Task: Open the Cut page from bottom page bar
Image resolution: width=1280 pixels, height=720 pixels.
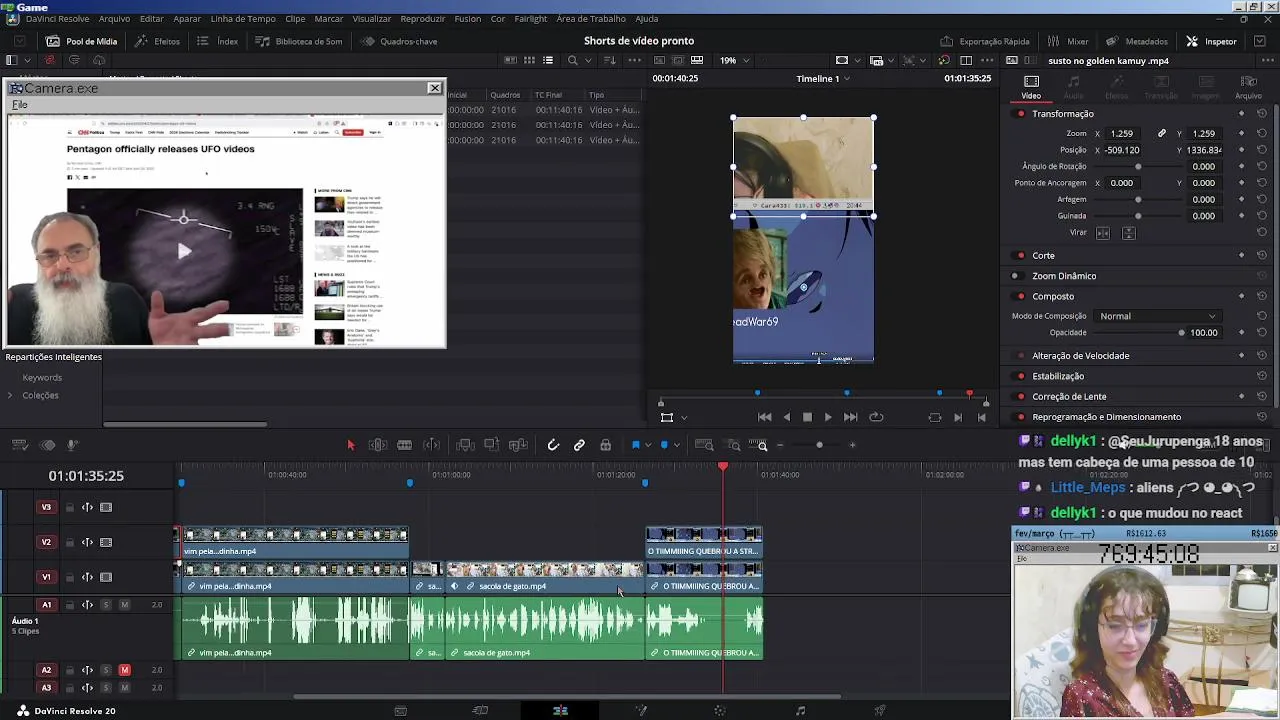Action: [x=480, y=711]
